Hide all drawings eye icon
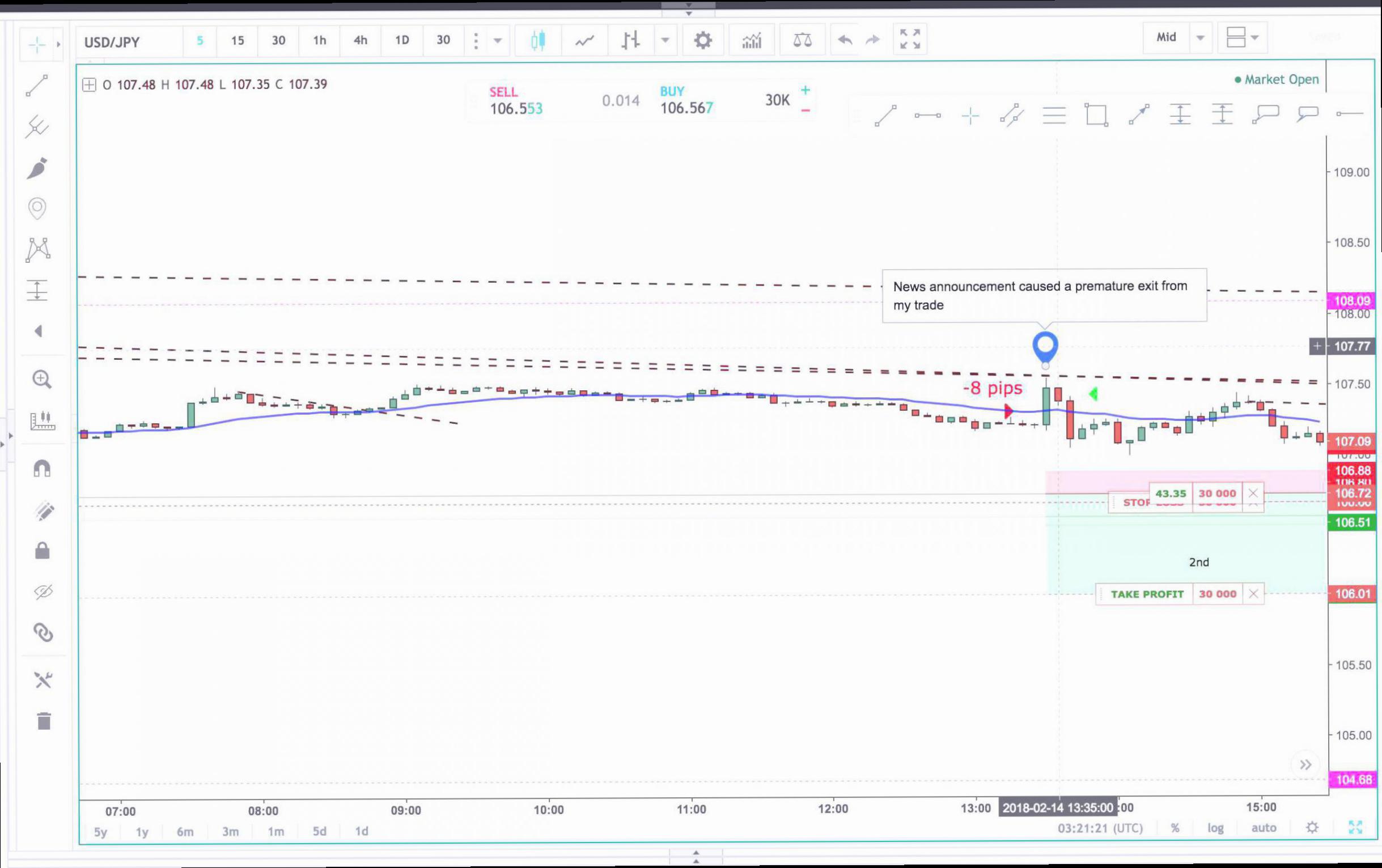This screenshot has height=868, width=1382. [43, 591]
